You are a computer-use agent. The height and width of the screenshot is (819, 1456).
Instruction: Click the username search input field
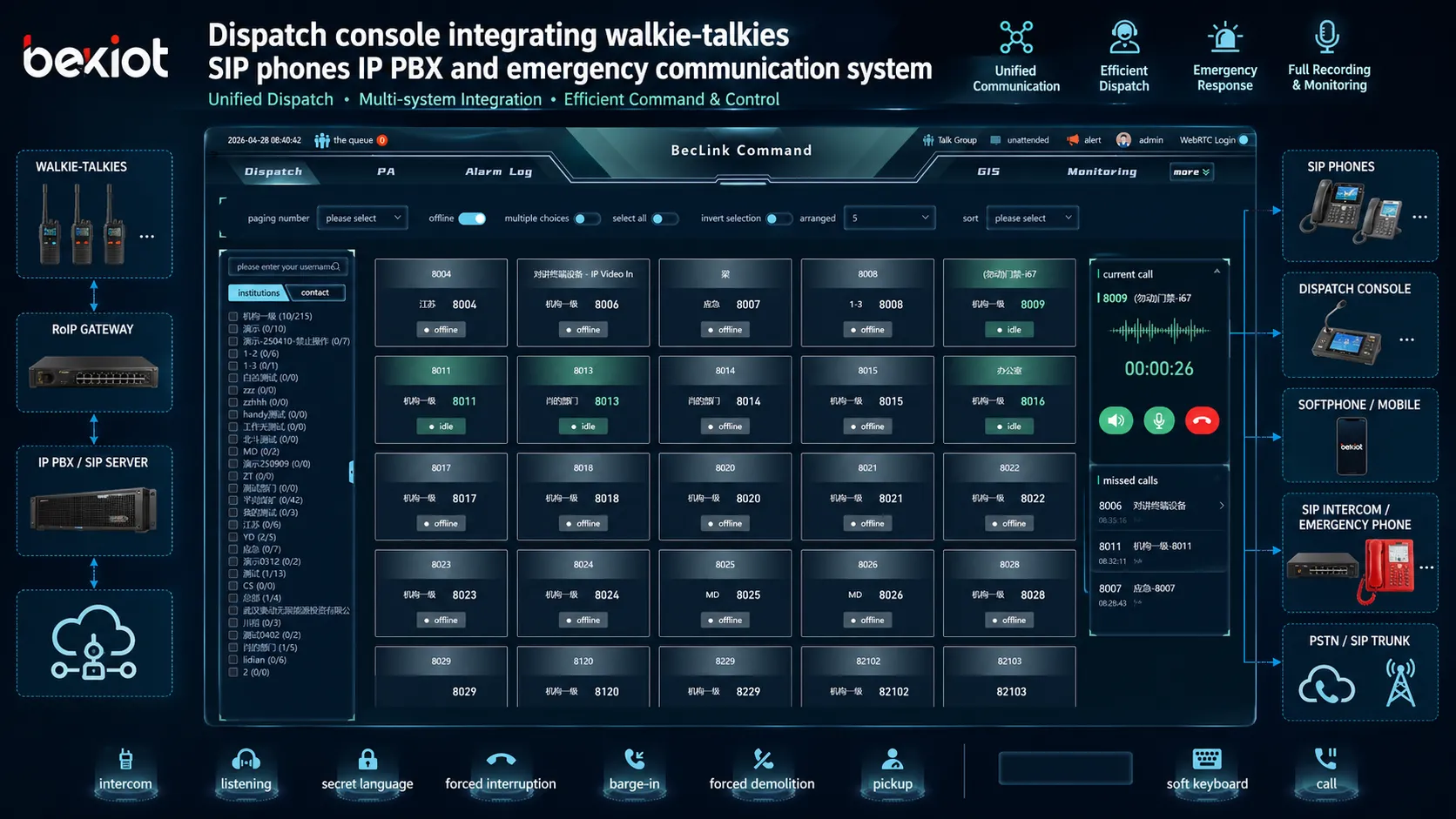pos(286,266)
